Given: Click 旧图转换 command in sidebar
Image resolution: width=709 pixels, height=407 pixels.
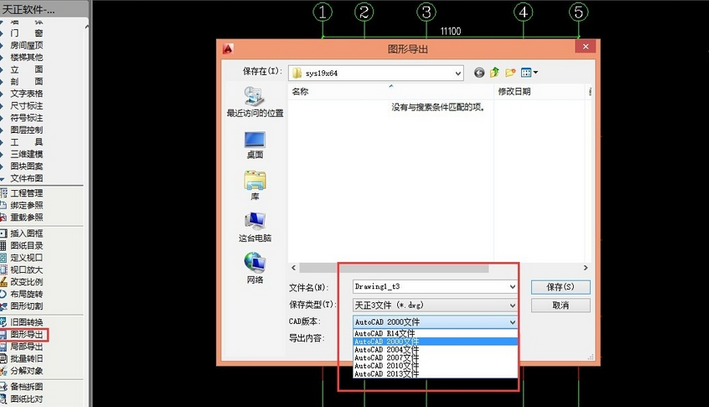Looking at the screenshot, I should [27, 322].
